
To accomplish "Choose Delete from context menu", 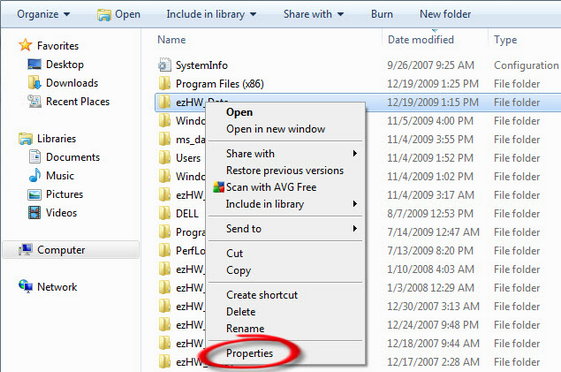I will pyautogui.click(x=241, y=312).
